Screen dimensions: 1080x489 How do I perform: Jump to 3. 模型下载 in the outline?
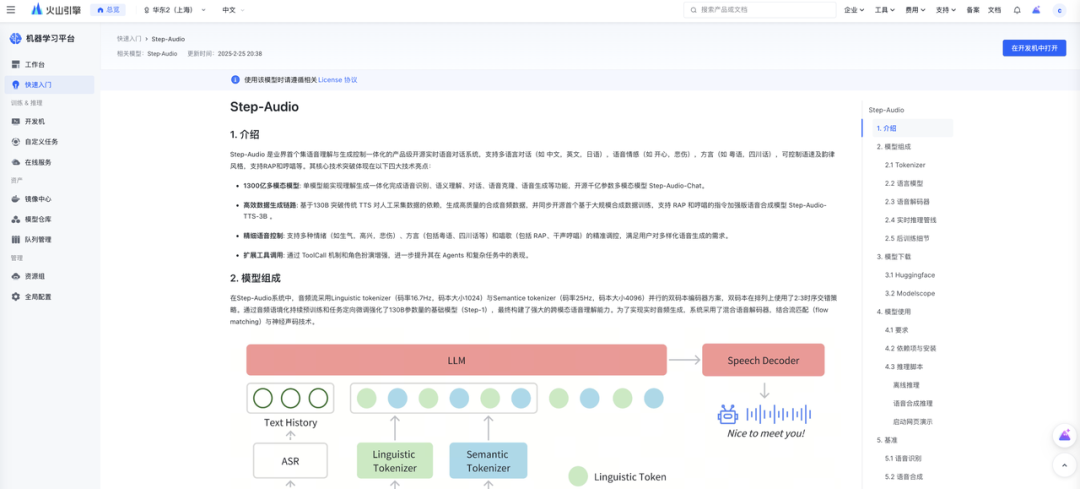pyautogui.click(x=893, y=256)
